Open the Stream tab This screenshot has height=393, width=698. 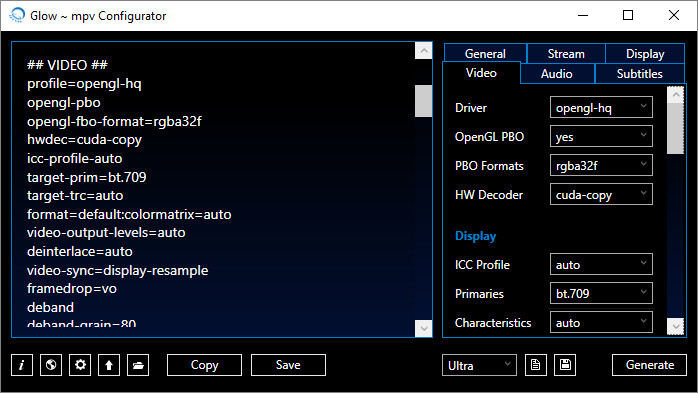(566, 53)
